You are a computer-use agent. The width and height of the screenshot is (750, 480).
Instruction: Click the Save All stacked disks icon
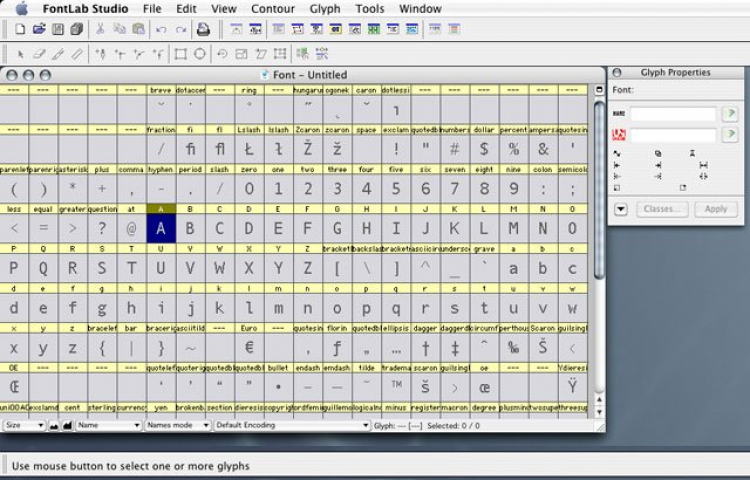(77, 29)
